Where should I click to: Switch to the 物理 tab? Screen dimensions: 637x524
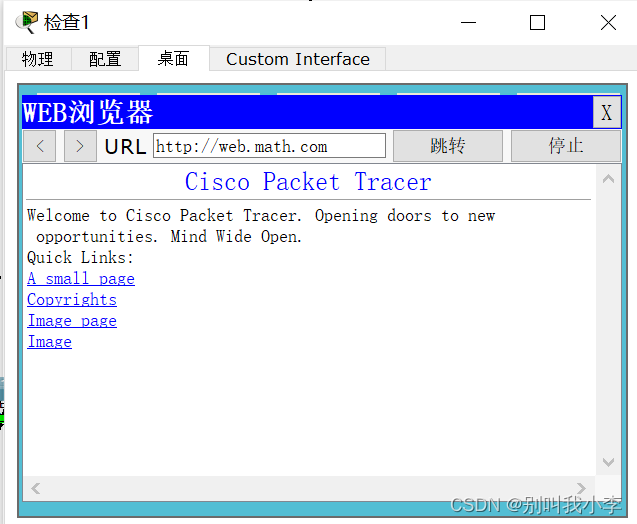[38, 59]
